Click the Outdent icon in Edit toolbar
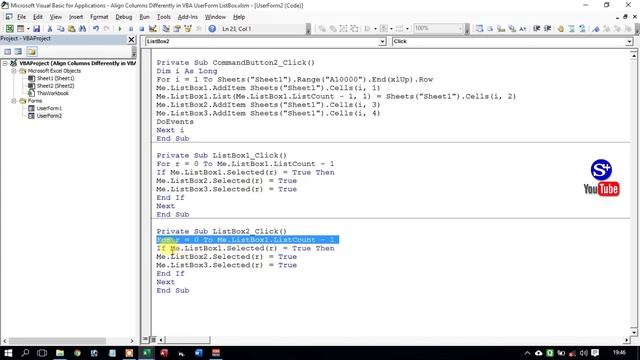This screenshot has width=640, height=360. tap(547, 29)
